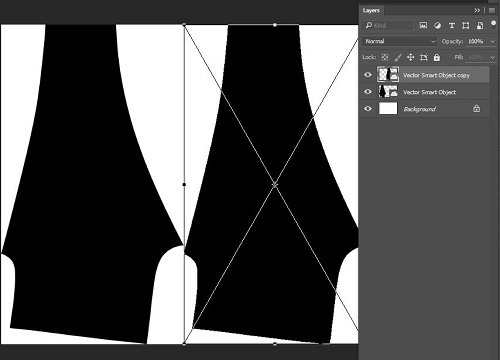Filter layers by adjustment layer icon
Image resolution: width=500 pixels, height=360 pixels.
[437, 25]
